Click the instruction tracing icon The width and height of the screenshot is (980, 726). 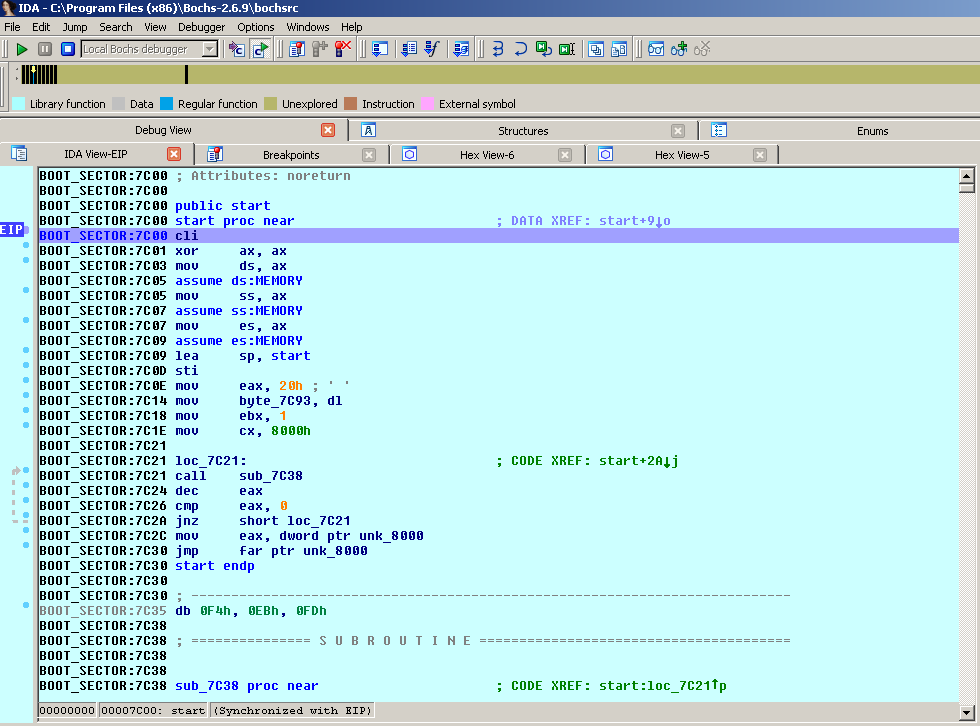click(x=409, y=49)
